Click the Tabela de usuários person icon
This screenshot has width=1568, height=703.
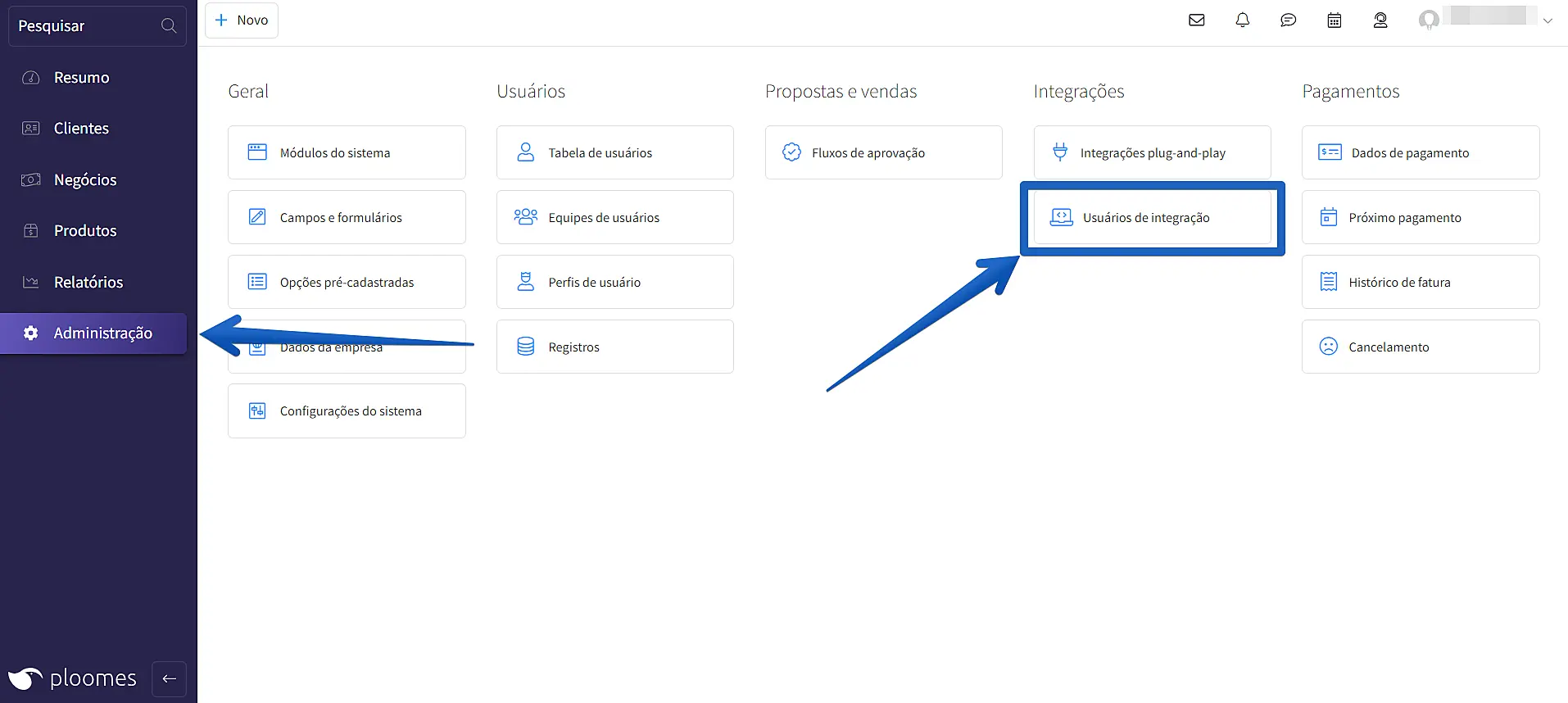526,152
